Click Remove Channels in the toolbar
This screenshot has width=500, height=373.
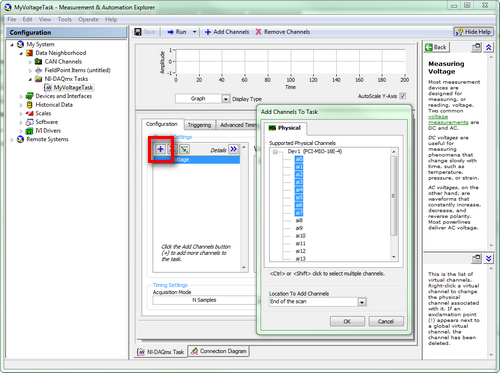pyautogui.click(x=283, y=32)
